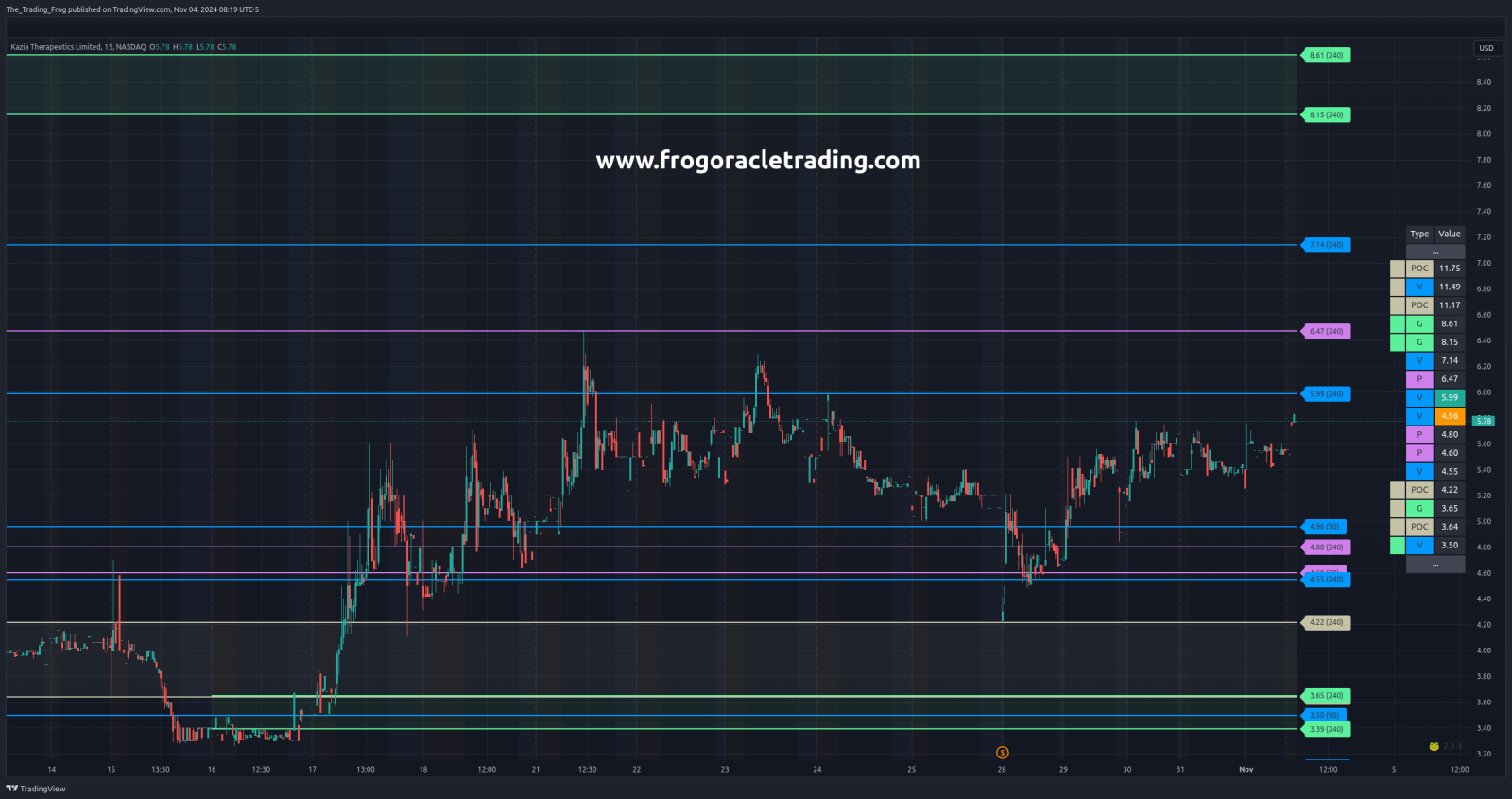Image resolution: width=1512 pixels, height=799 pixels.
Task: Click the orange highlighted 4.96 value cell
Action: tap(1450, 416)
